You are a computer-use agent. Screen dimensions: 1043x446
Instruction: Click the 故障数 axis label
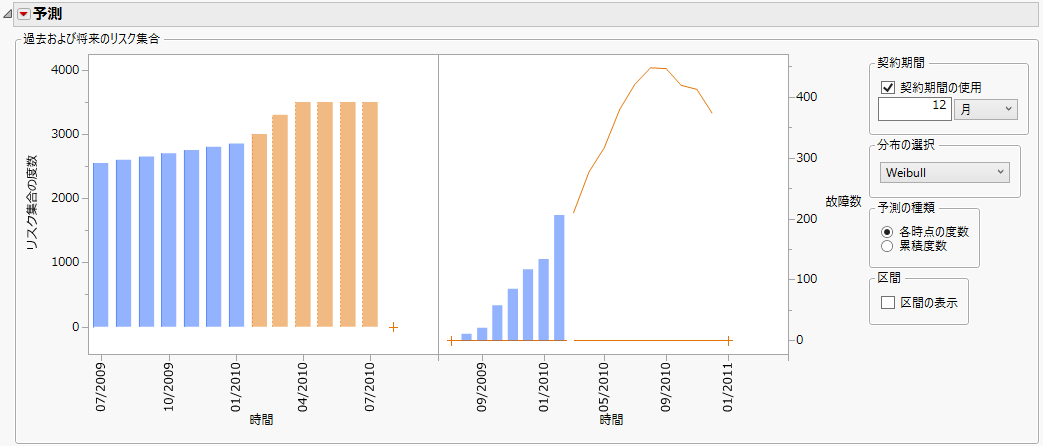844,201
